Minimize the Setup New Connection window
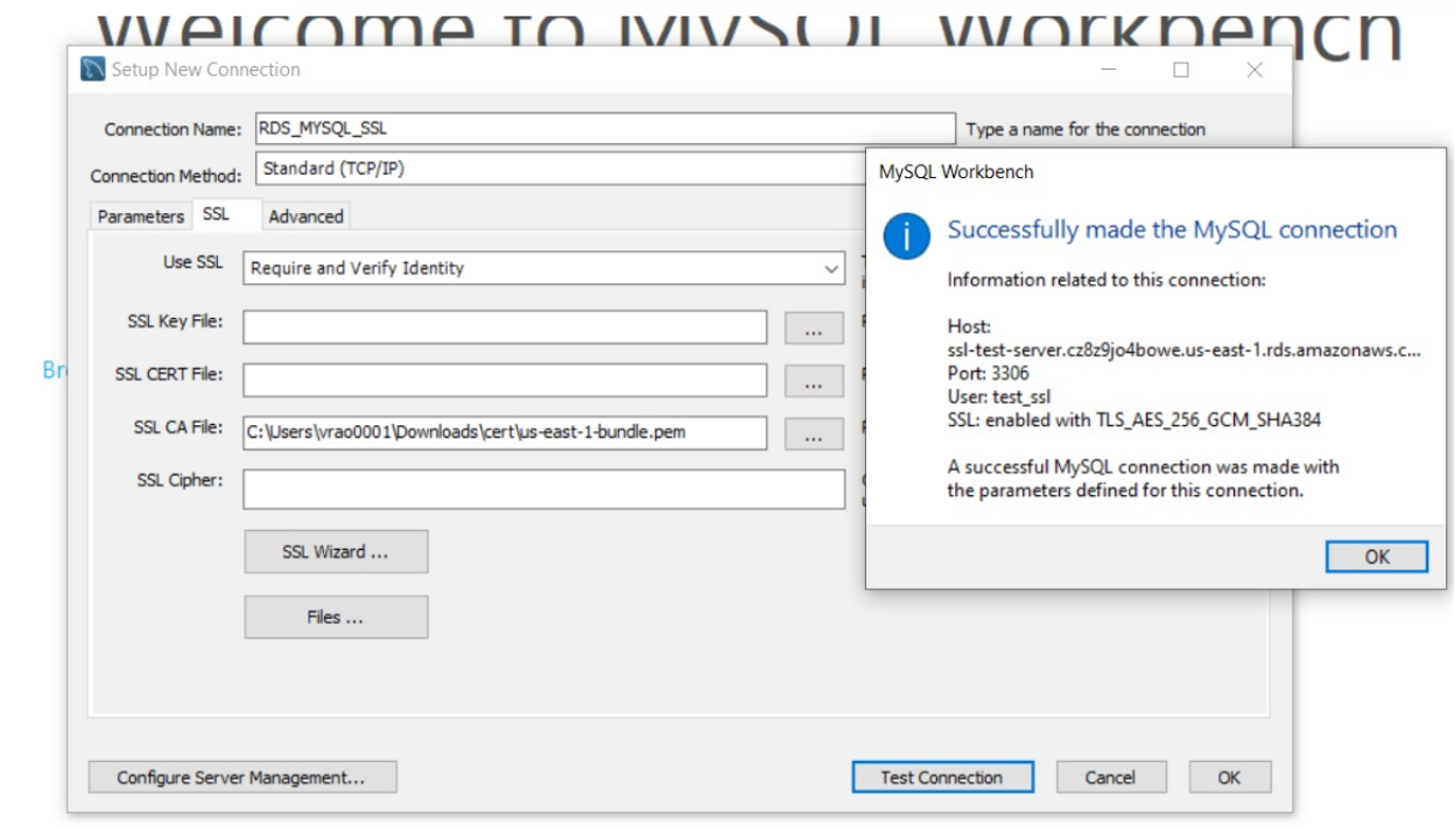The image size is (1456, 827). (1109, 70)
